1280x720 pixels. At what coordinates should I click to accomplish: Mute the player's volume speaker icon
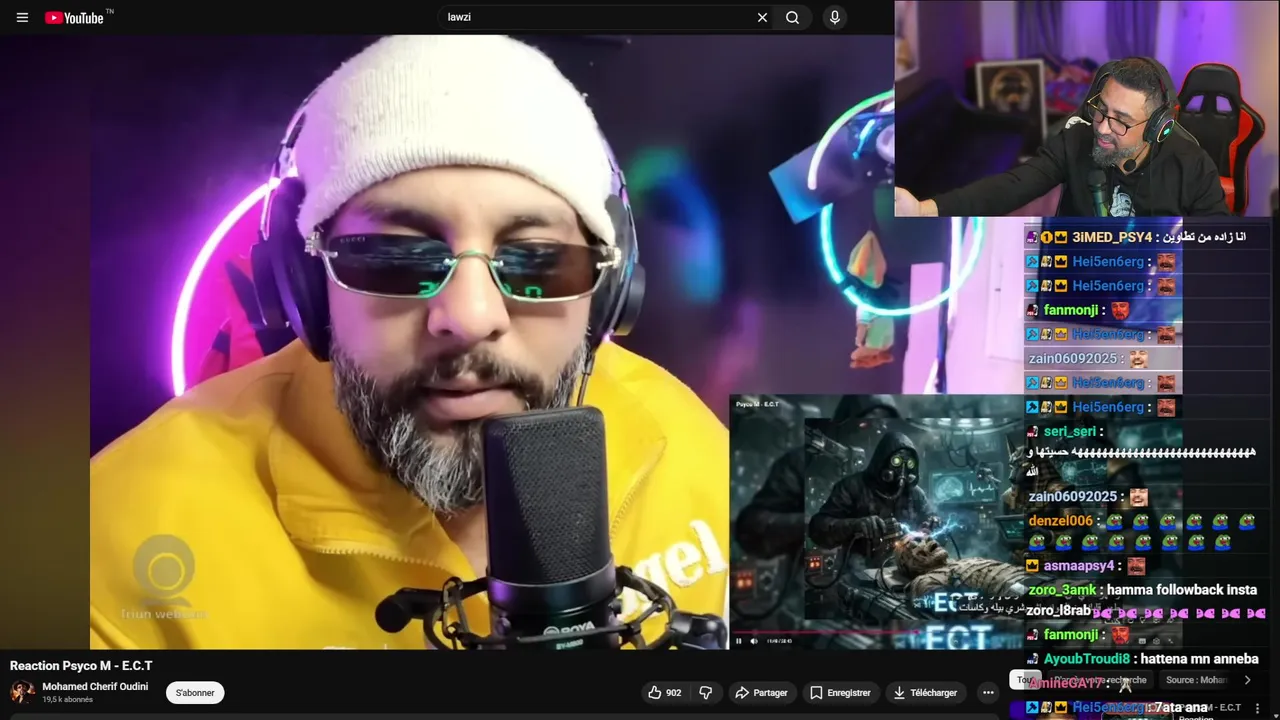754,641
